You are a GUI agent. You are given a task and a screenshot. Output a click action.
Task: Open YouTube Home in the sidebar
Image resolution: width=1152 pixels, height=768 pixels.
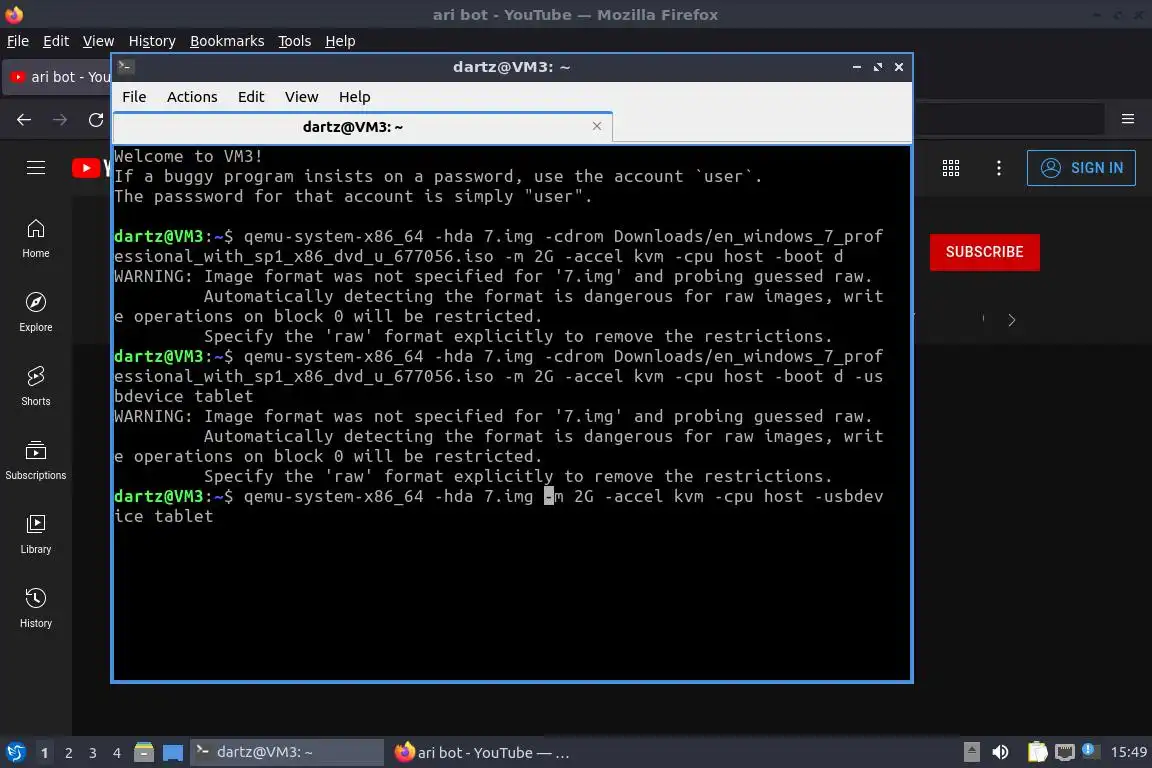(35, 239)
